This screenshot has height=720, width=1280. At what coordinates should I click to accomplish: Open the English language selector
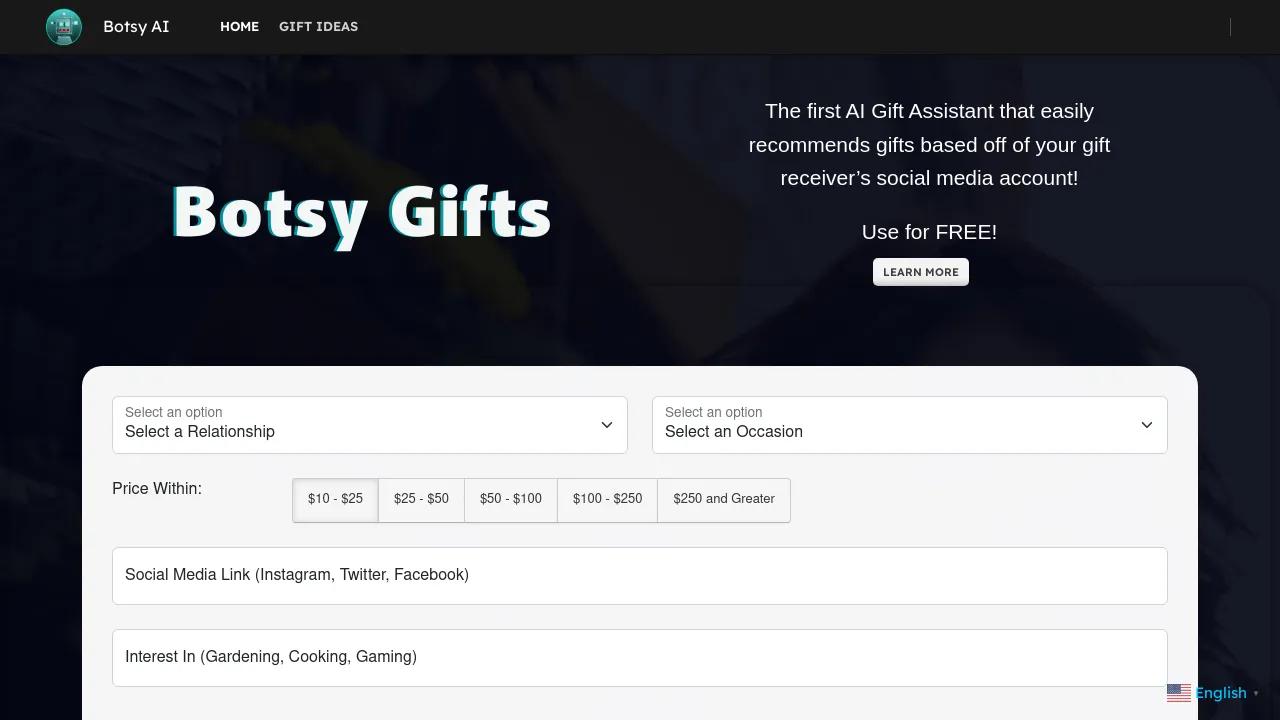coord(1213,693)
